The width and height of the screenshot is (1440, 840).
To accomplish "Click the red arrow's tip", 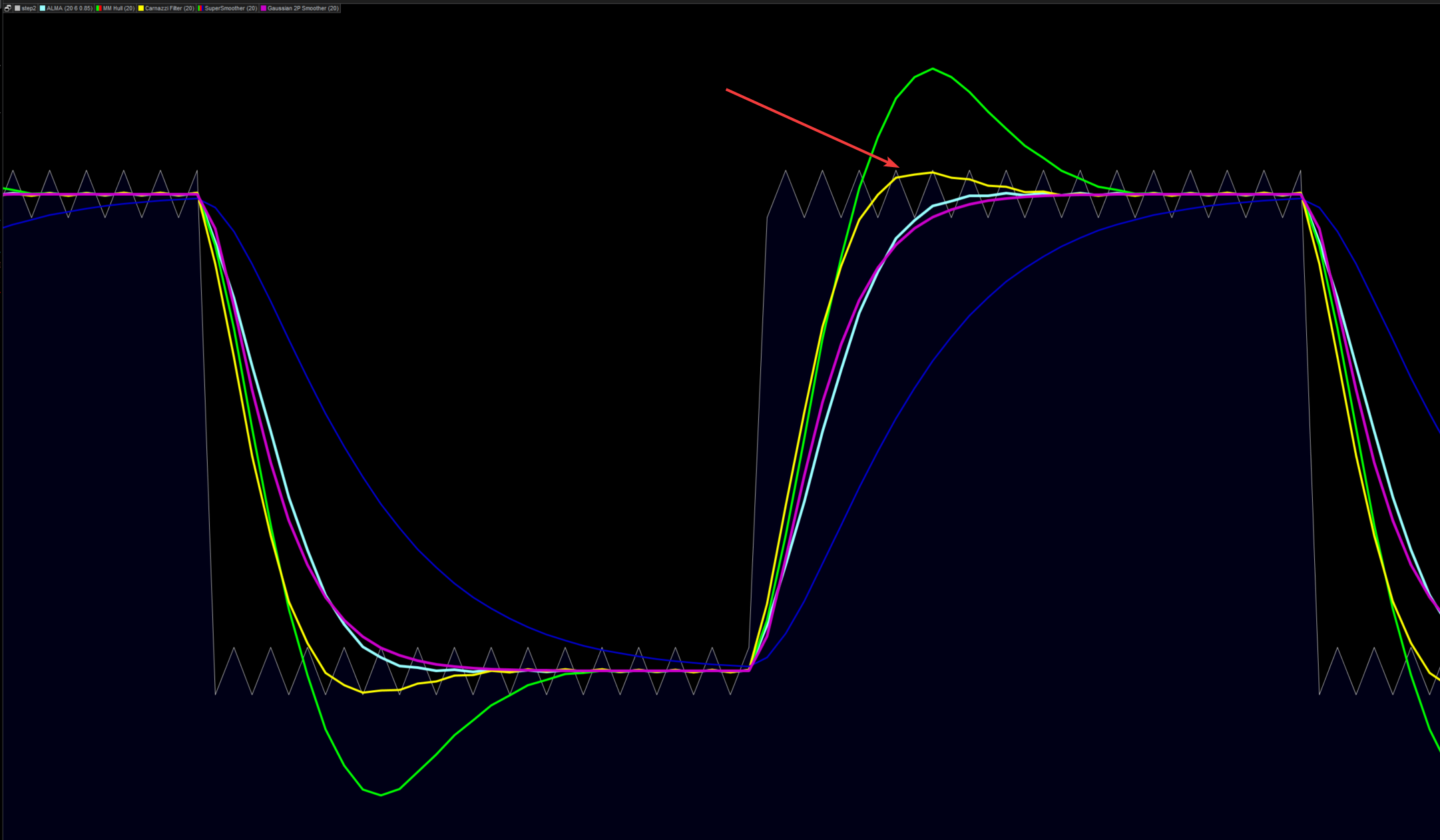I will (x=898, y=166).
